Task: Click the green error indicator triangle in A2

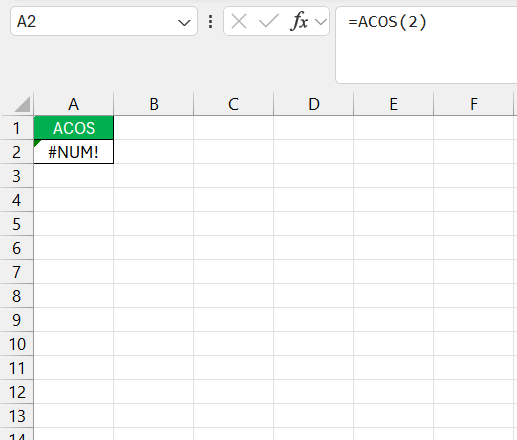Action: [x=37, y=143]
